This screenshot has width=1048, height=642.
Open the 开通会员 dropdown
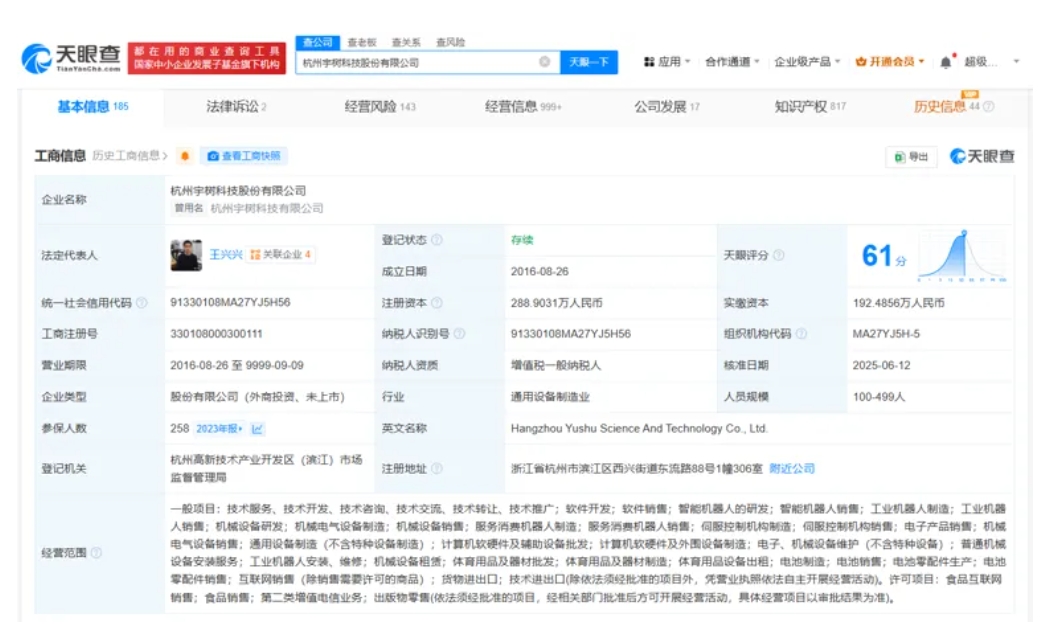pyautogui.click(x=890, y=61)
